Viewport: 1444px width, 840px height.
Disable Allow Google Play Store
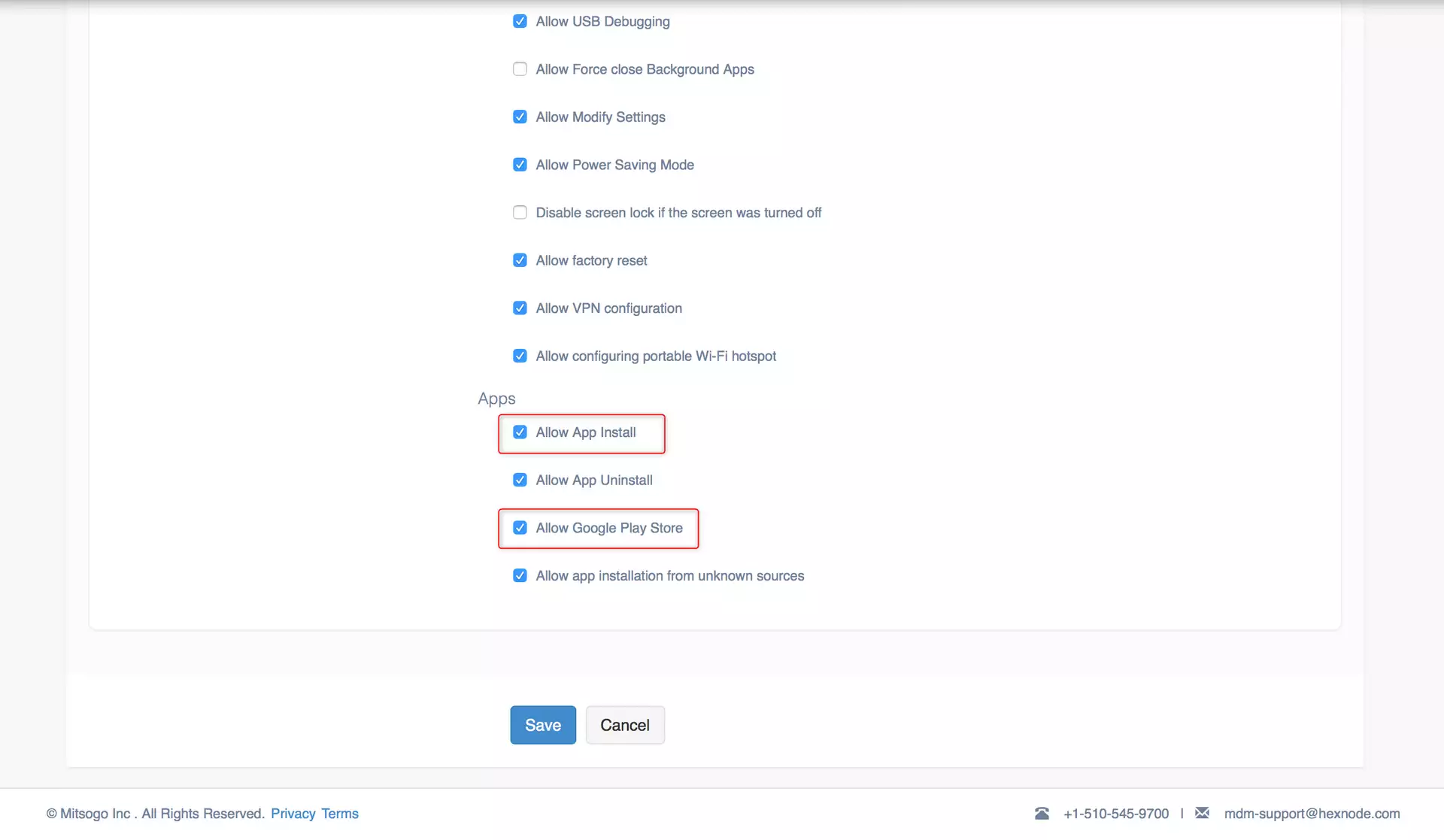tap(520, 527)
